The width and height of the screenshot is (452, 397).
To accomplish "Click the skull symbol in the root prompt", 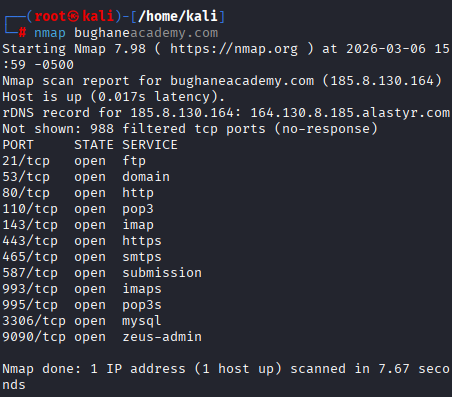I will coord(73,16).
